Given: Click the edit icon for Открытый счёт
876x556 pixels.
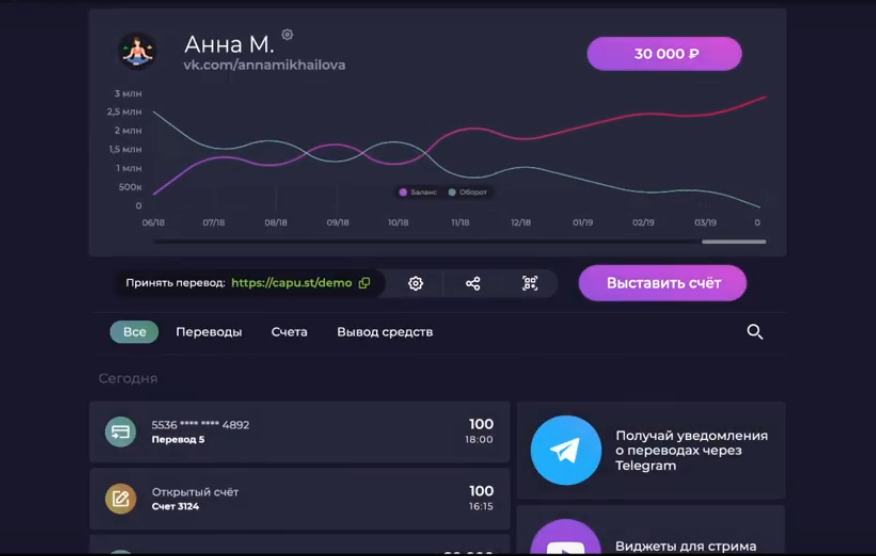Looking at the screenshot, I should pos(121,498).
